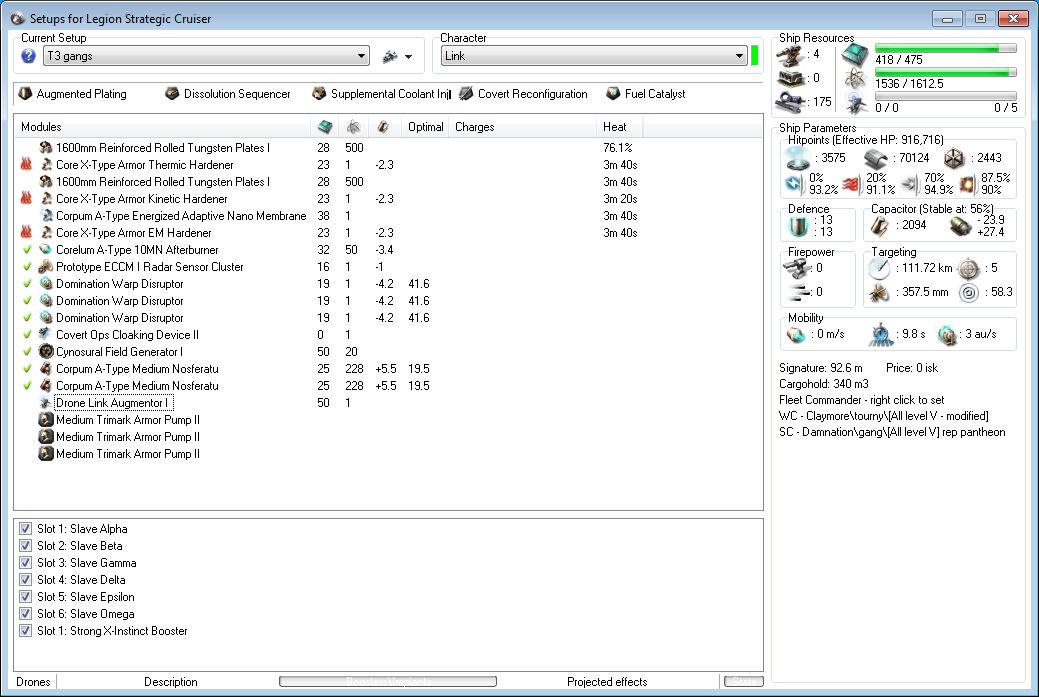This screenshot has width=1039, height=697.
Task: Click the Dissolution Sequencer subsystem icon
Action: pos(172,94)
